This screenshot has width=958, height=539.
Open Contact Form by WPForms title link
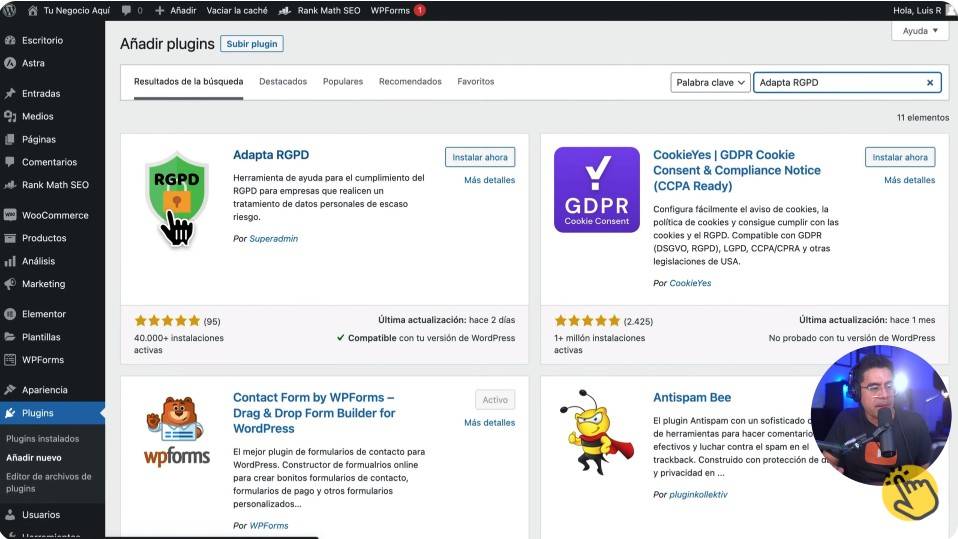[x=314, y=413]
